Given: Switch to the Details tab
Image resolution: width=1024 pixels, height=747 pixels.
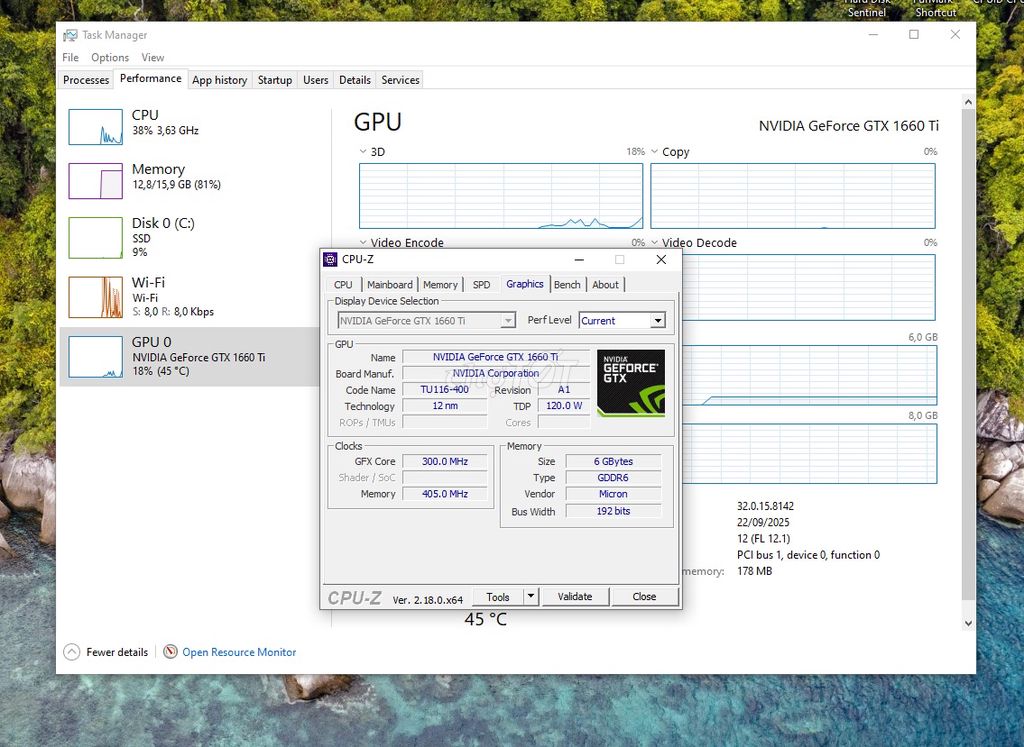Looking at the screenshot, I should 355,80.
